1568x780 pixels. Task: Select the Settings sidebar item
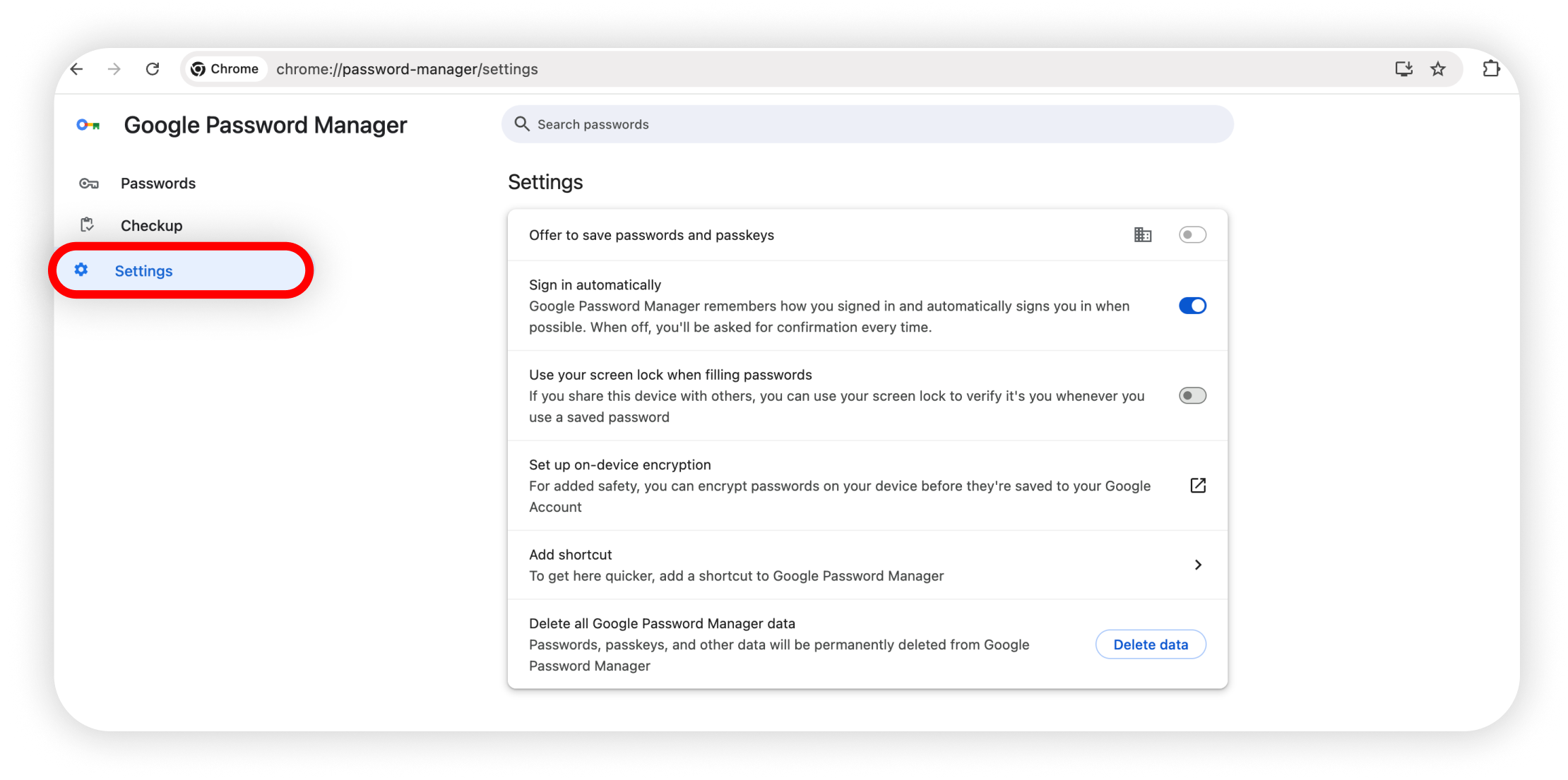tap(181, 271)
